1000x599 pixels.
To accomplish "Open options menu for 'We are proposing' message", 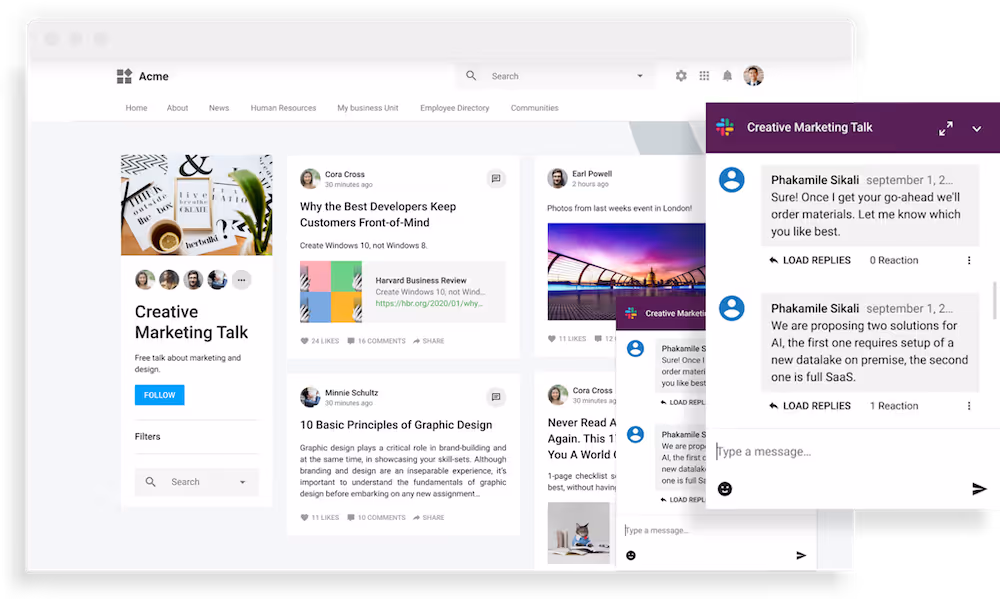I will click(969, 406).
